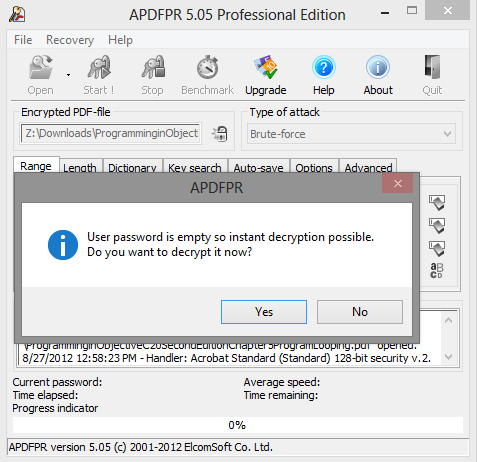
Task: Click the 'Average speed:' label
Action: (x=282, y=382)
